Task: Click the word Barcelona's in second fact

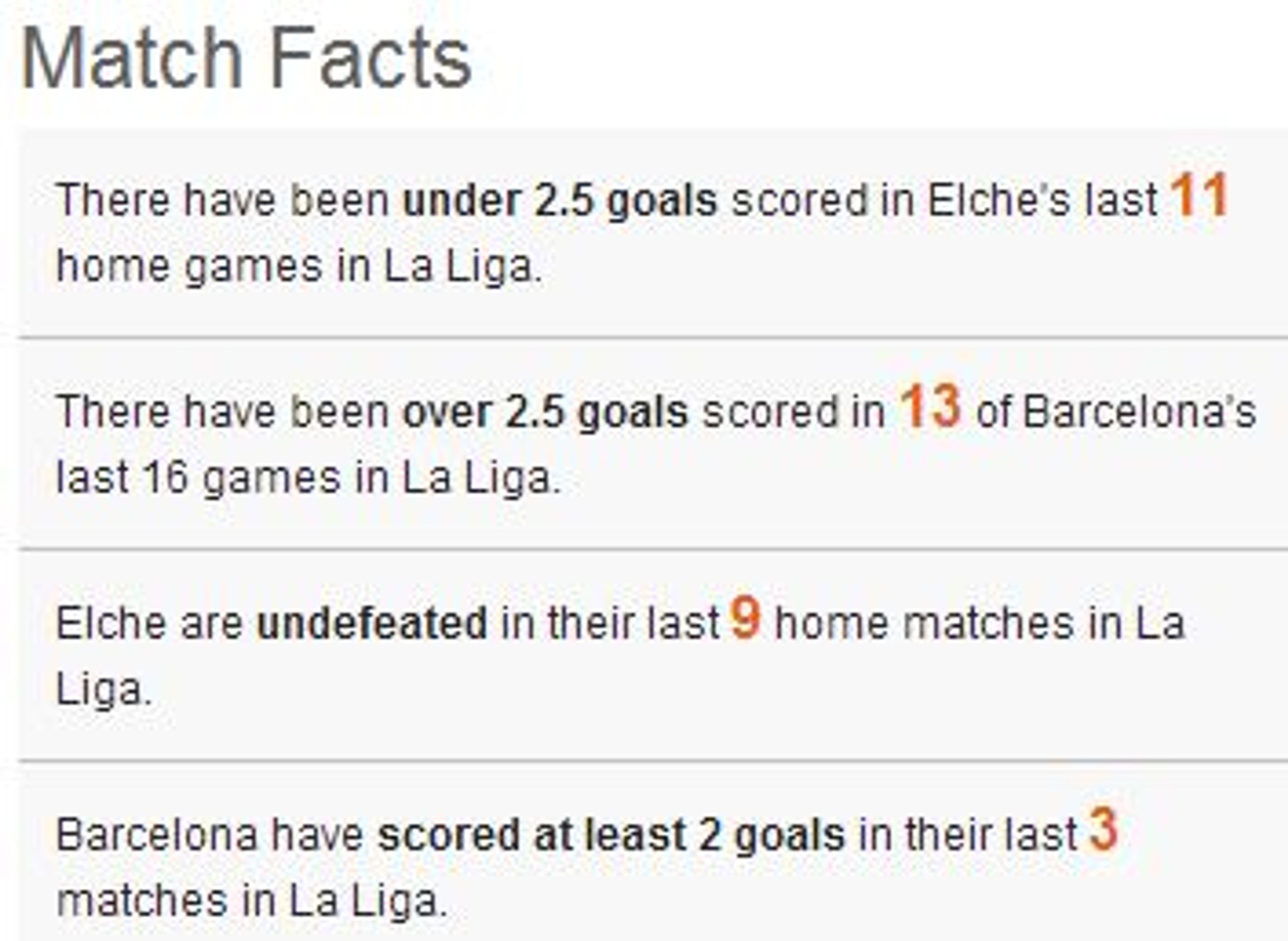Action: point(1139,413)
